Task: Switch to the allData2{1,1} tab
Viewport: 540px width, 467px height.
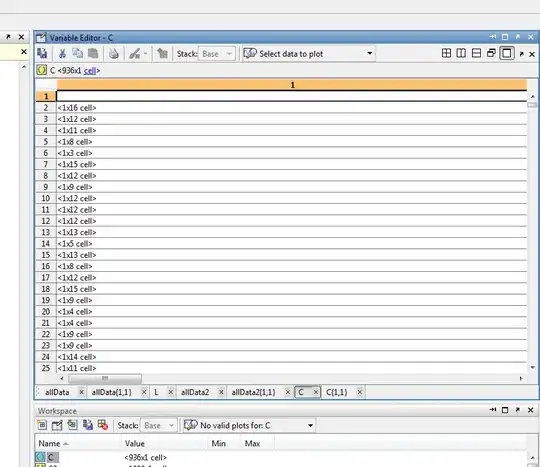Action: (253, 392)
